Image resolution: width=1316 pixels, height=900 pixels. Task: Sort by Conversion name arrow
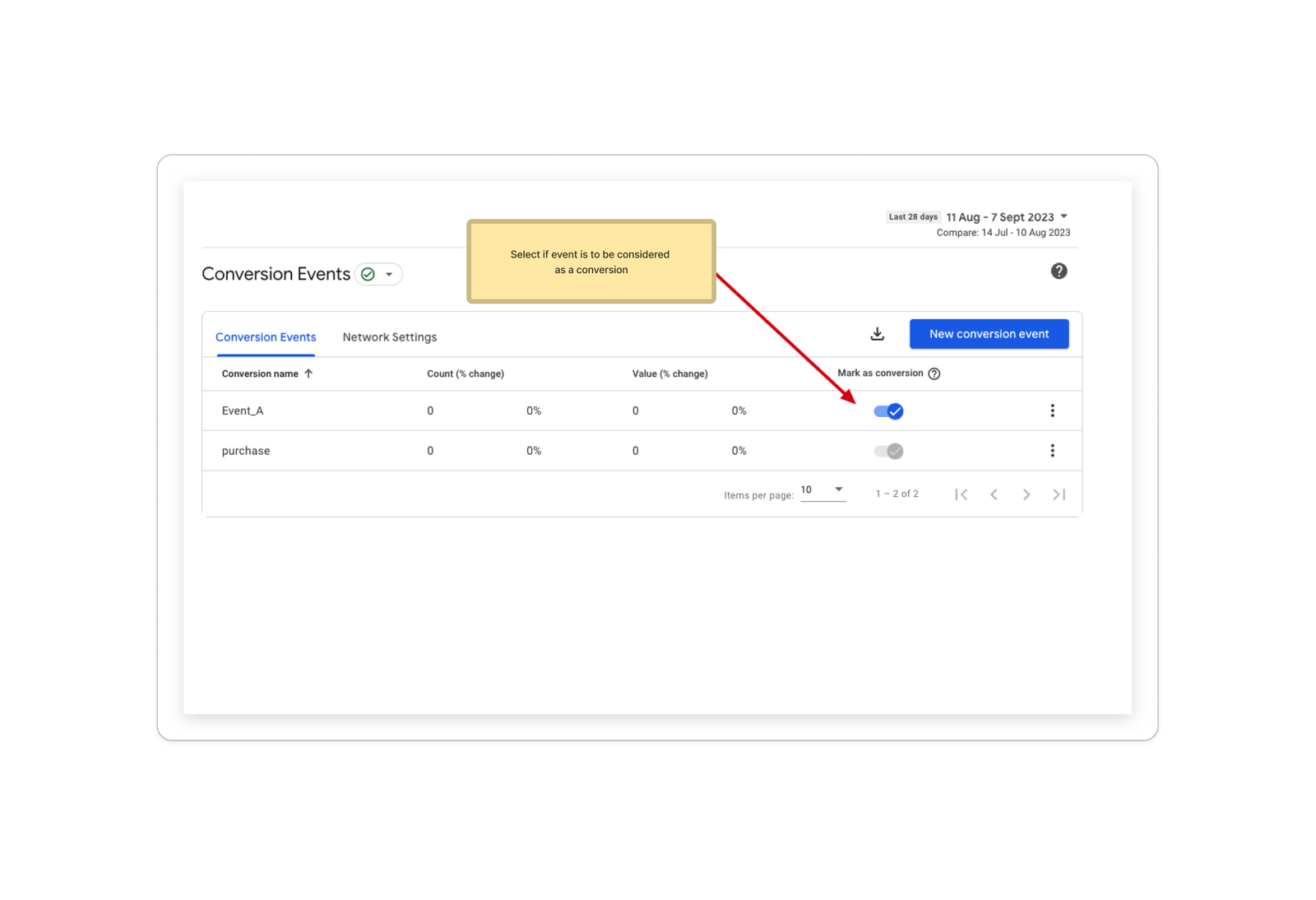308,373
